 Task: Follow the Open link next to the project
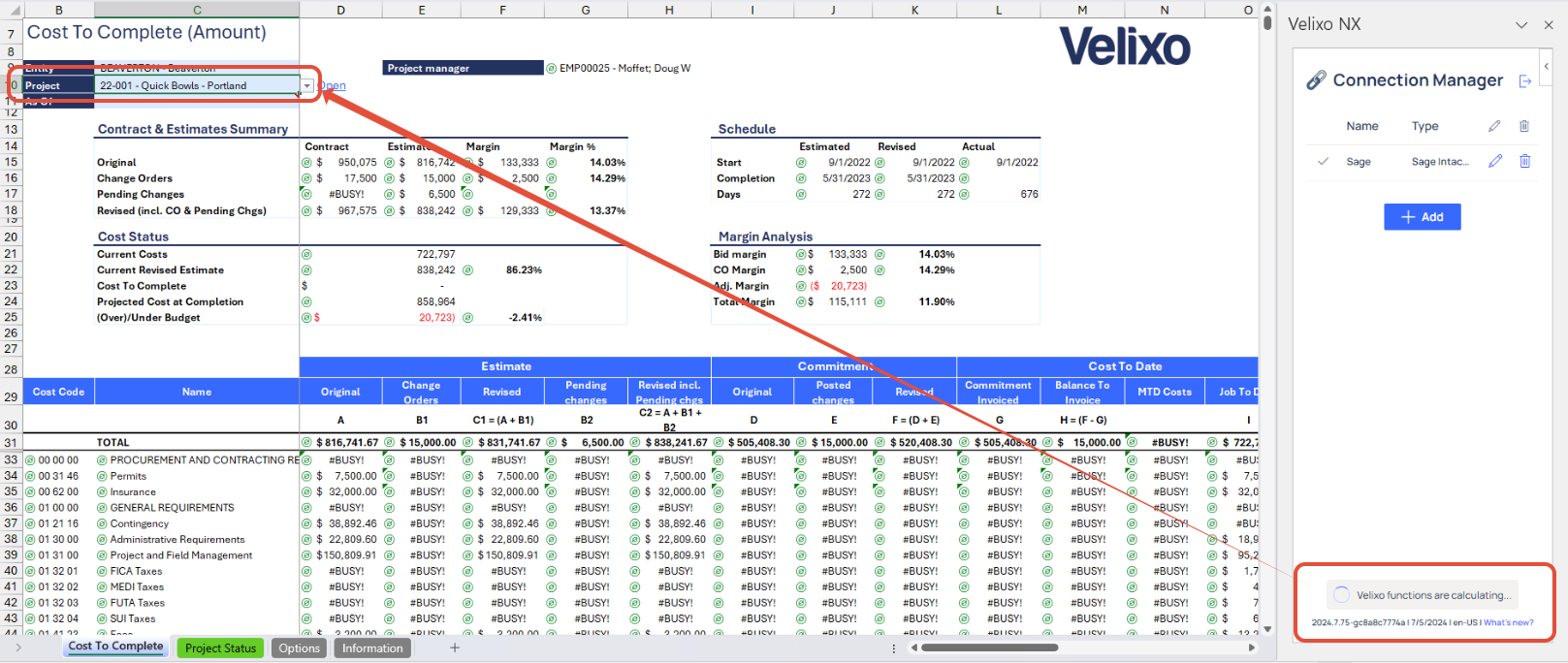(x=333, y=85)
